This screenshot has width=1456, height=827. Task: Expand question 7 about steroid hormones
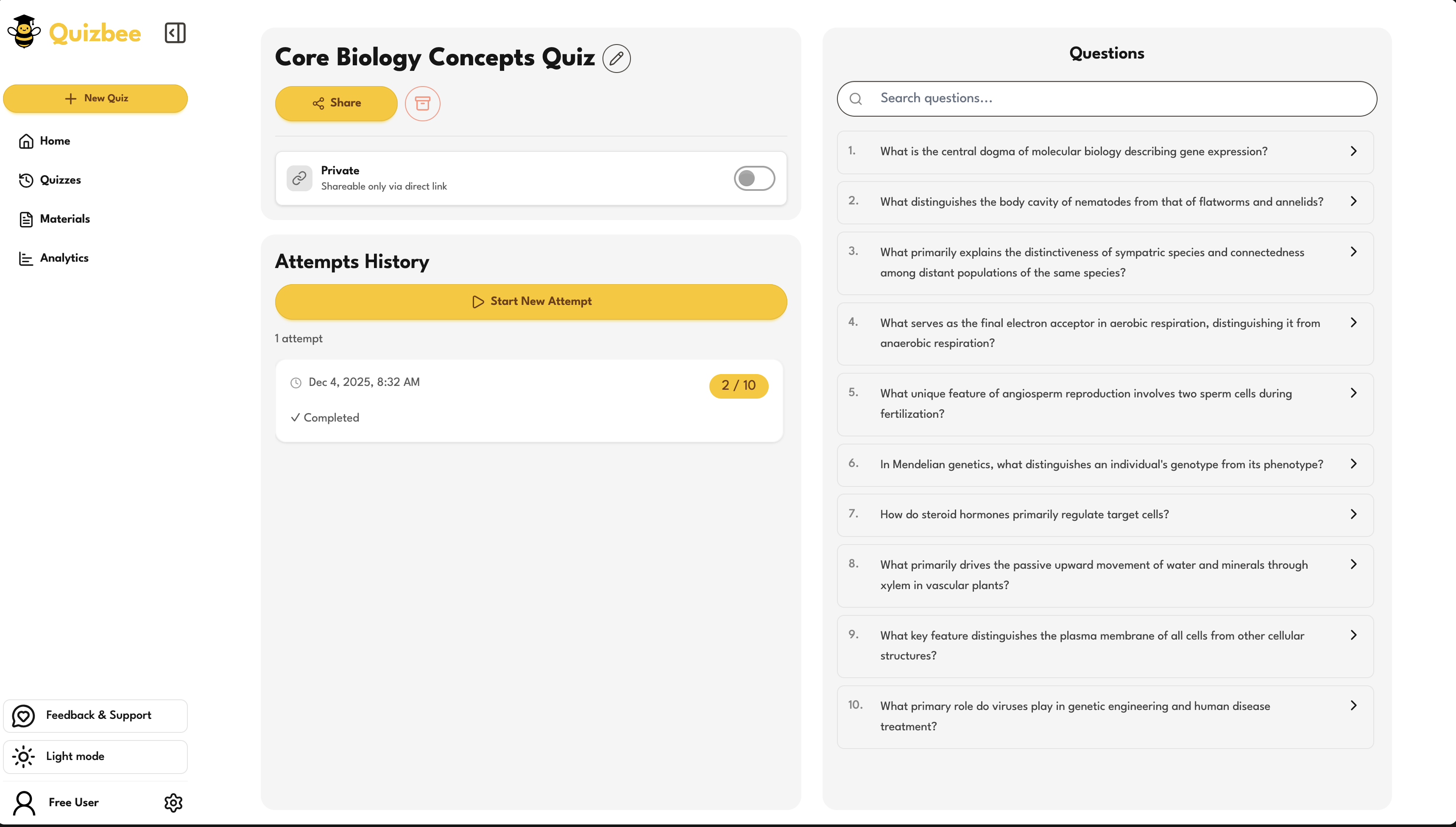(x=1105, y=514)
